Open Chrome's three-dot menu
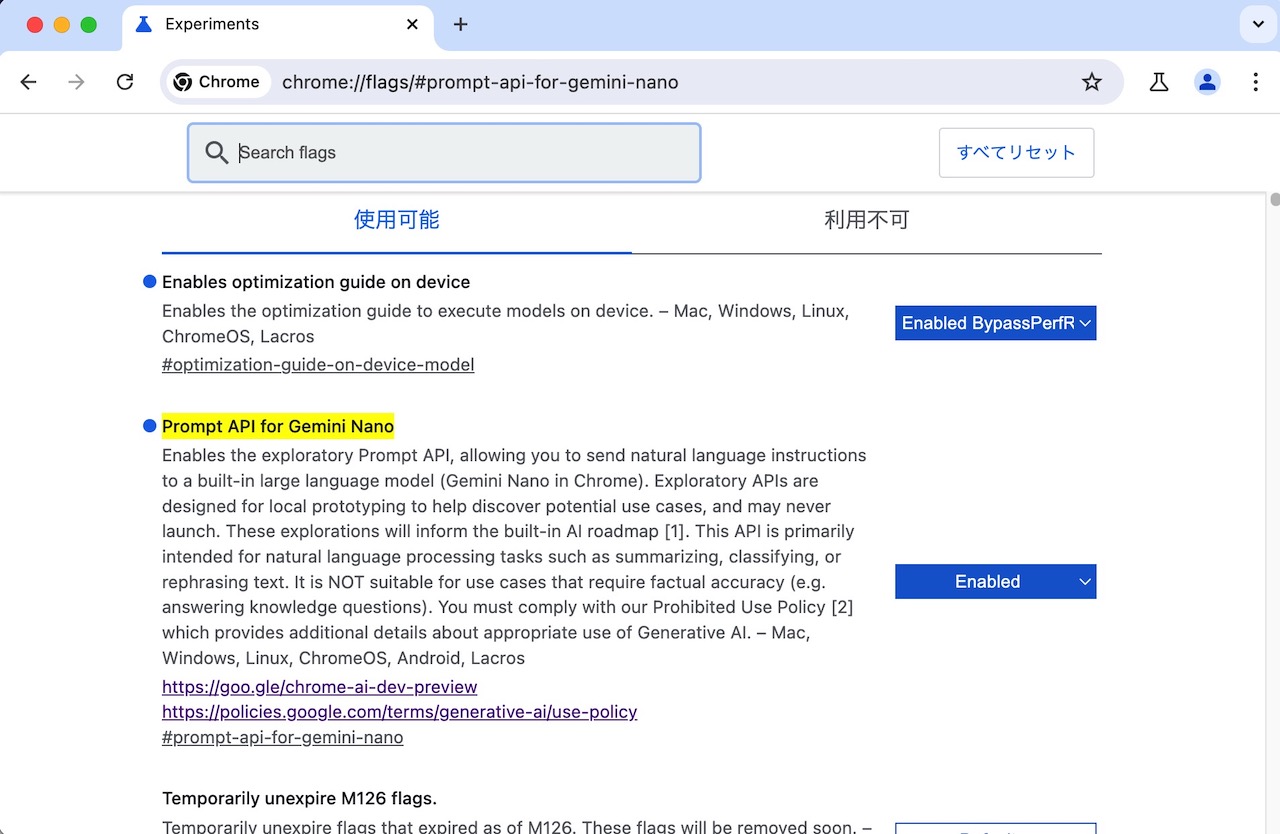The image size is (1280, 834). (x=1256, y=82)
